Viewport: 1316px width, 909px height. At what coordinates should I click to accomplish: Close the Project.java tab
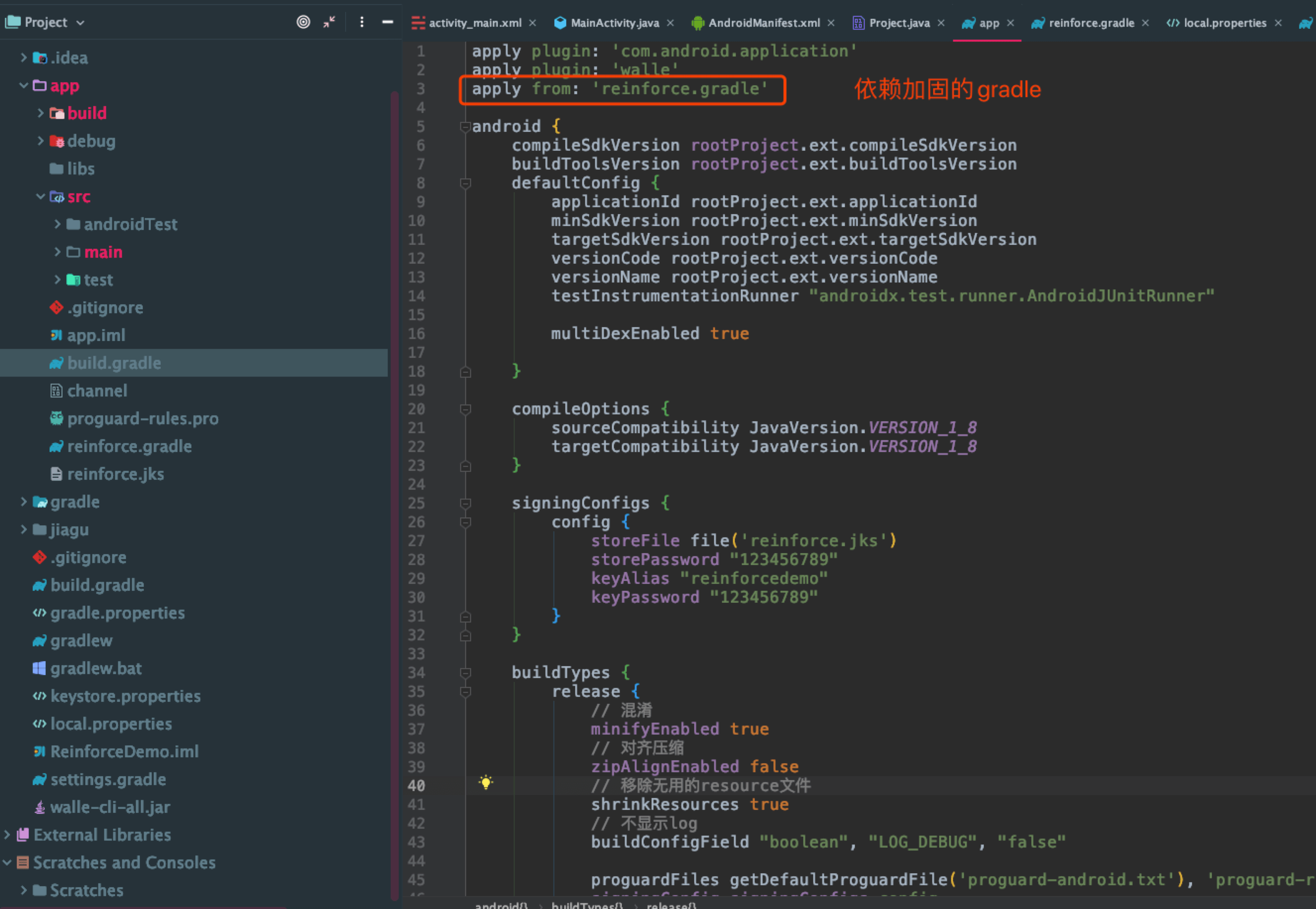[941, 23]
